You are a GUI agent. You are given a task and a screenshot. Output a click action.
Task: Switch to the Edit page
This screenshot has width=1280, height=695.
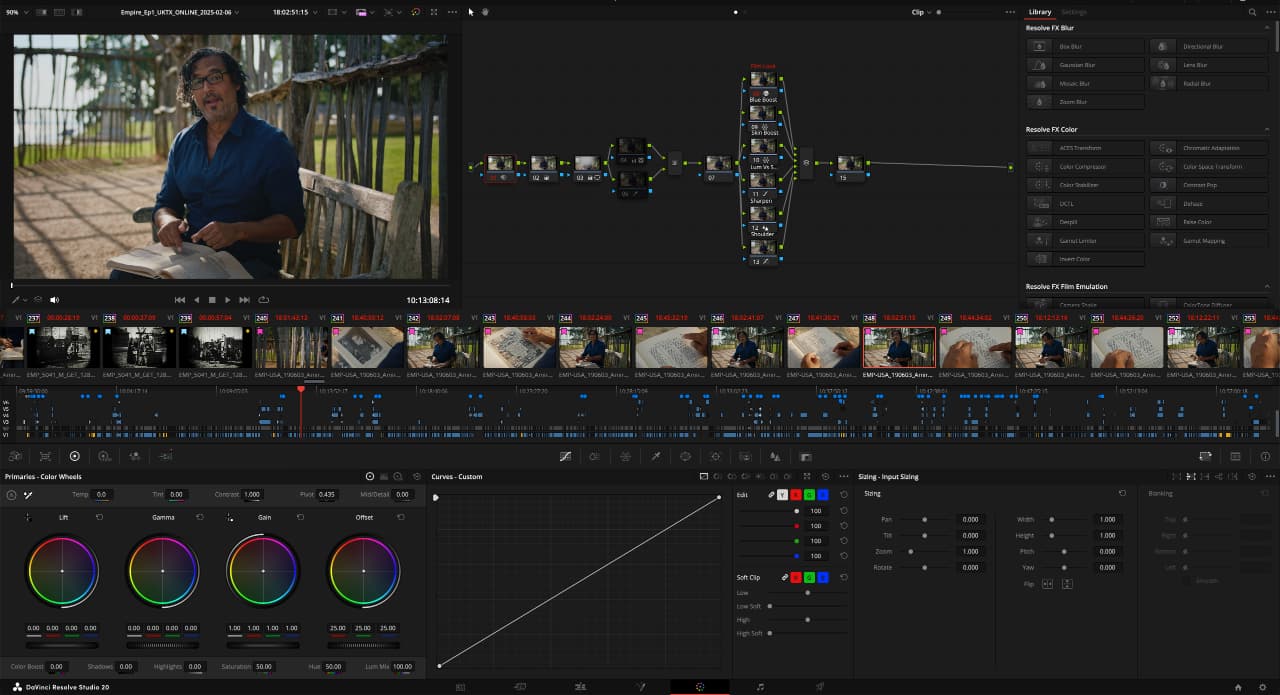pos(582,687)
